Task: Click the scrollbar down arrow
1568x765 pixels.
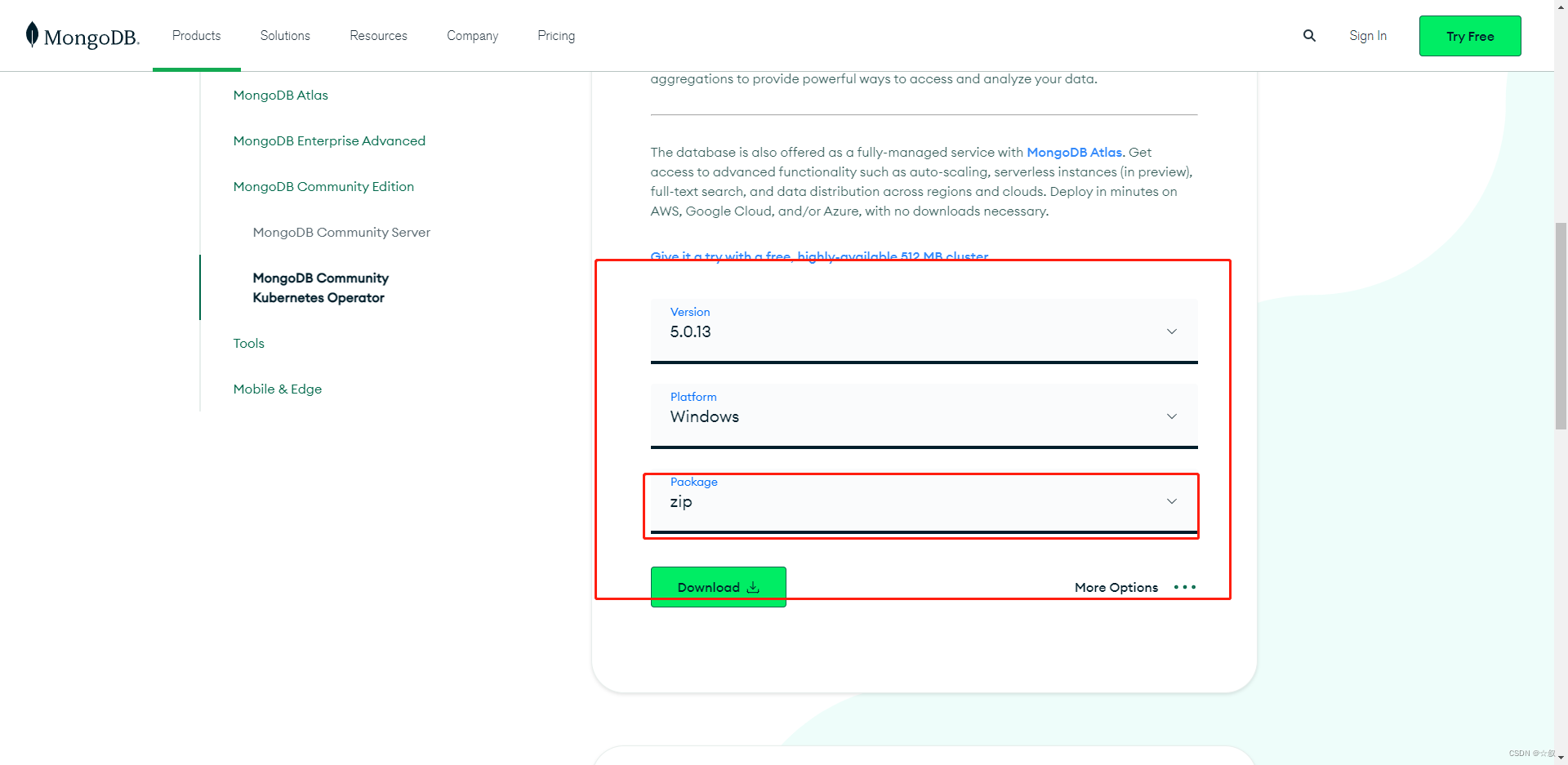Action: pos(1561,758)
